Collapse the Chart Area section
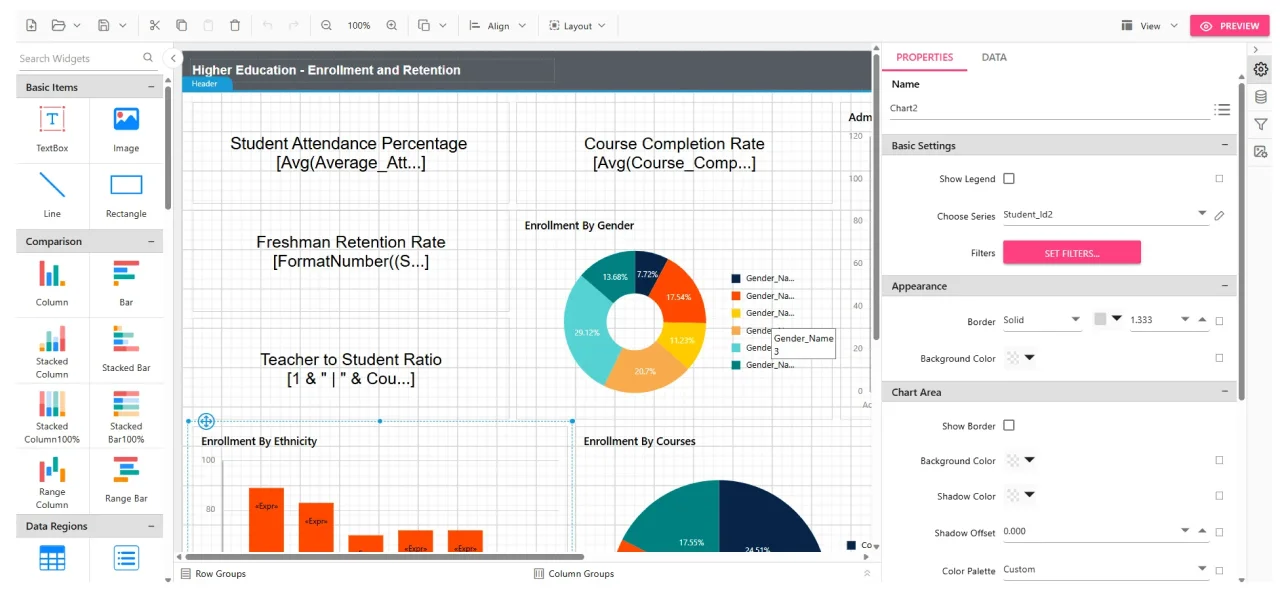 pyautogui.click(x=1225, y=392)
